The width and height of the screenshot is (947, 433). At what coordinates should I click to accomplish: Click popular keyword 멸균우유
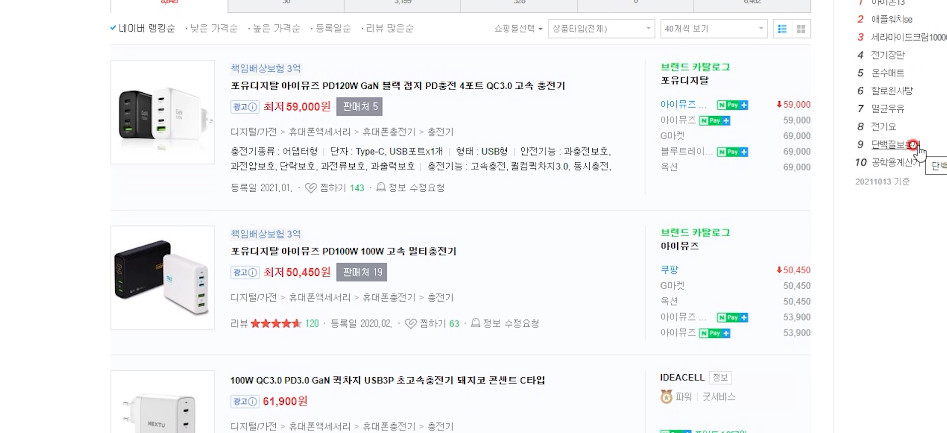tap(887, 109)
